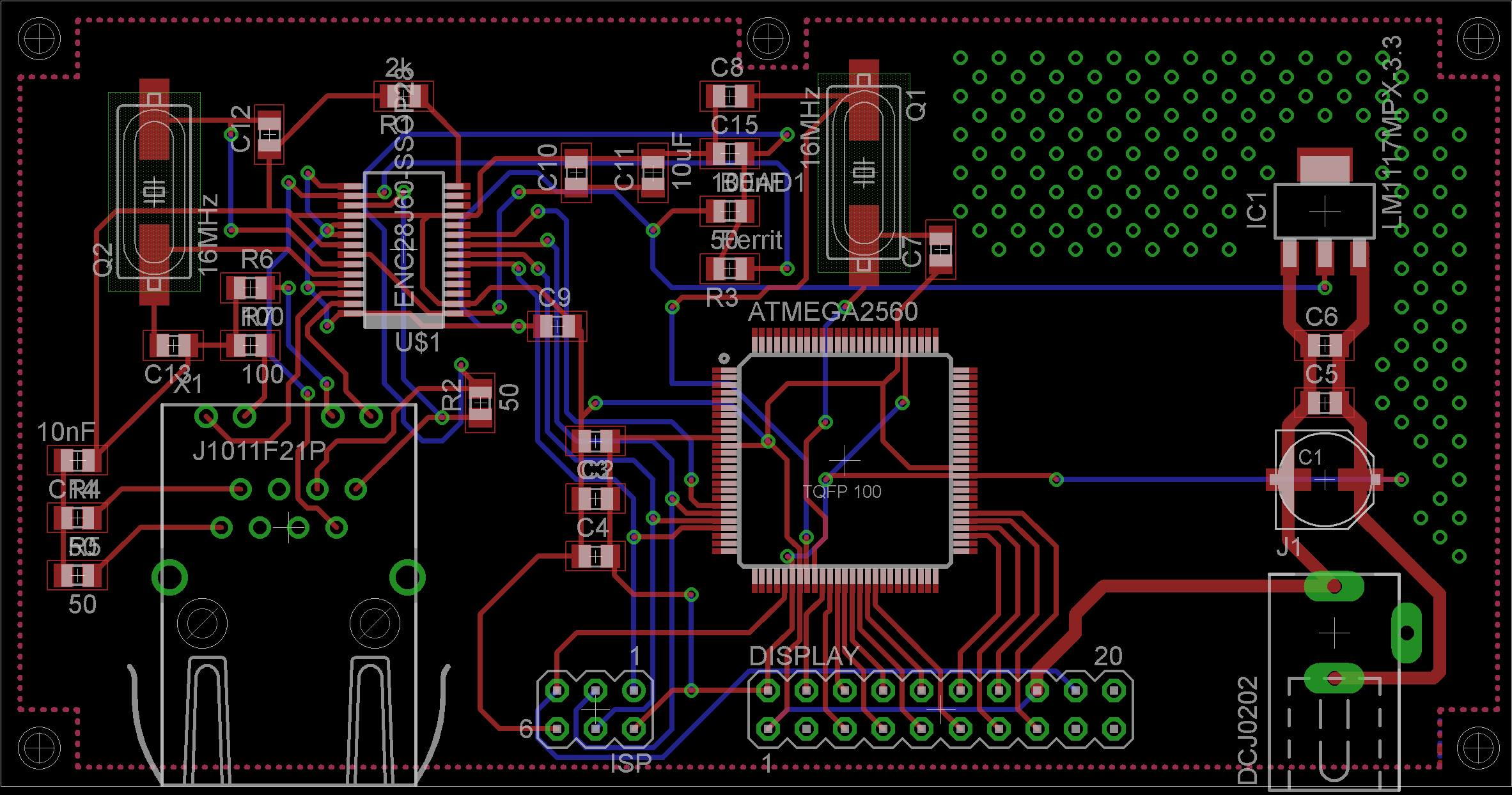The width and height of the screenshot is (1512, 795).
Task: Click resistor R6 footprint
Action: coord(250,288)
